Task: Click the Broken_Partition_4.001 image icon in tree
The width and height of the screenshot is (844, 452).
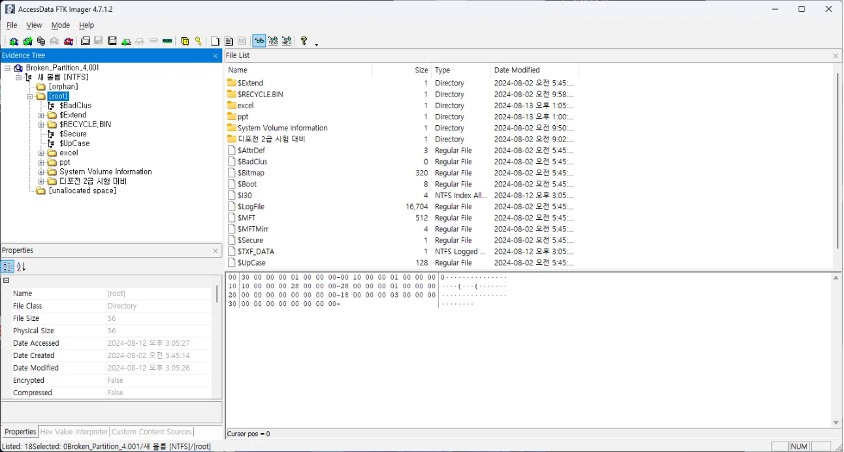Action: [x=18, y=68]
